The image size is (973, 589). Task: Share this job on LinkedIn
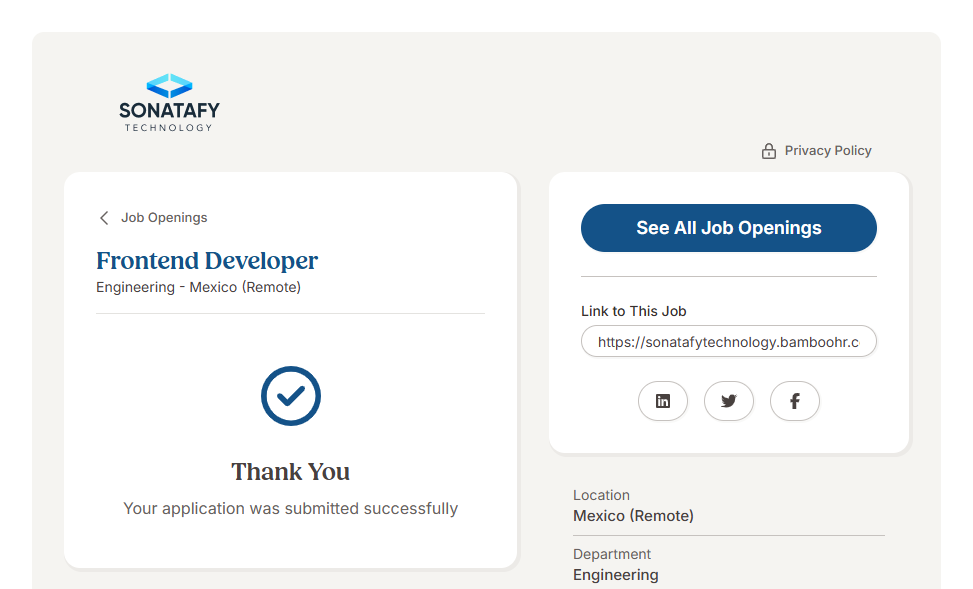click(663, 401)
